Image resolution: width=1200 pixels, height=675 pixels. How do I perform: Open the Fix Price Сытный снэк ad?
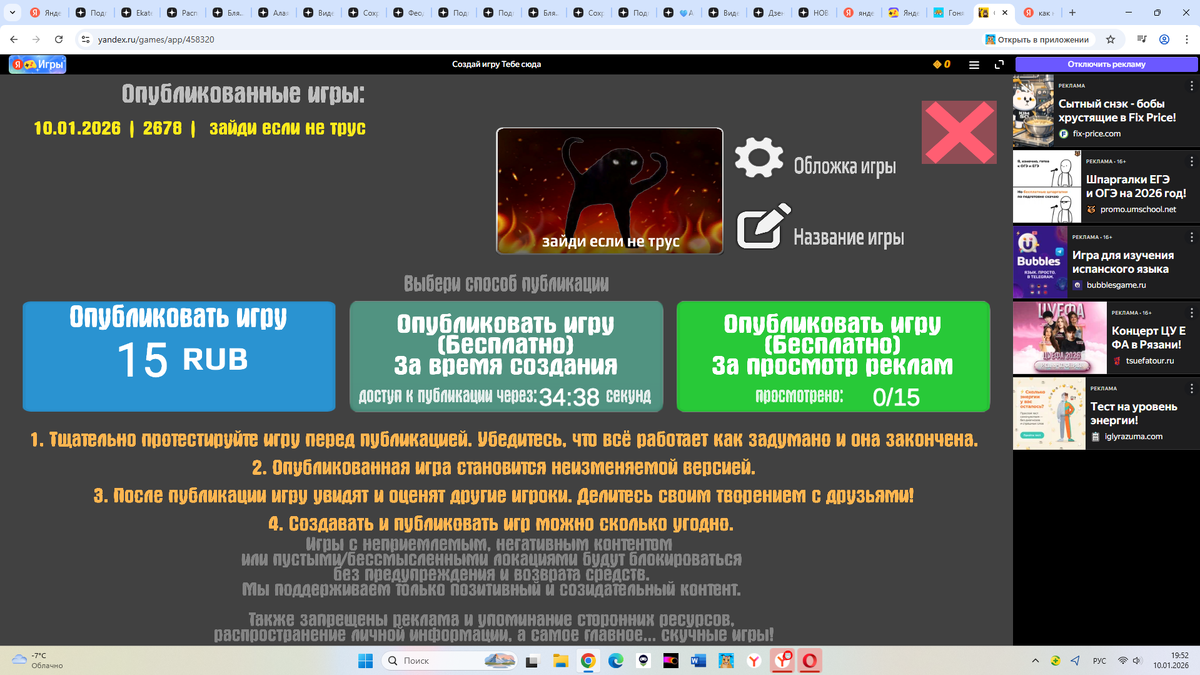1105,110
